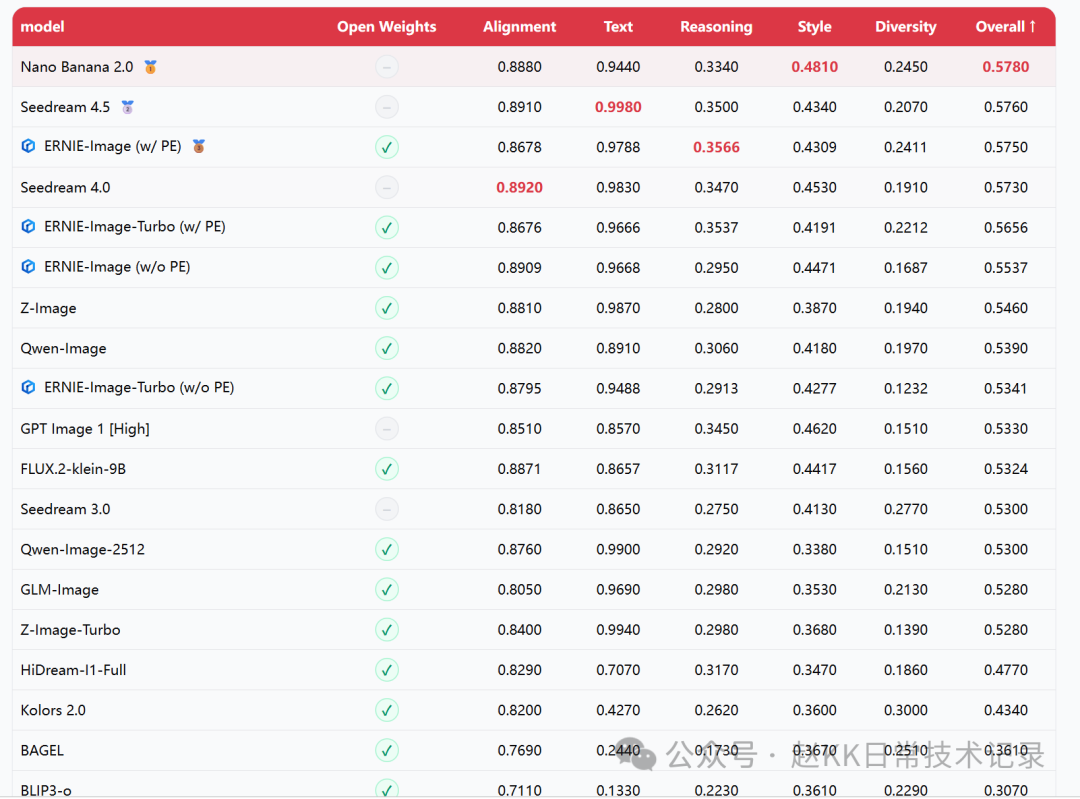Select the GLM-Image model name

pos(59,590)
